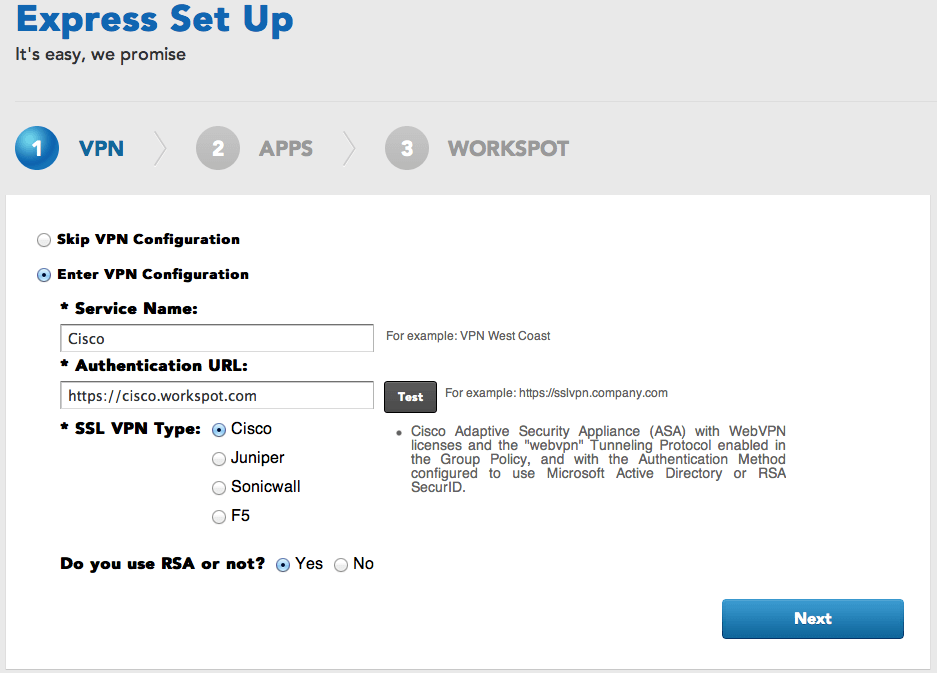Choose Sonicwall as SSL VPN type
This screenshot has width=937, height=673.
(x=219, y=488)
